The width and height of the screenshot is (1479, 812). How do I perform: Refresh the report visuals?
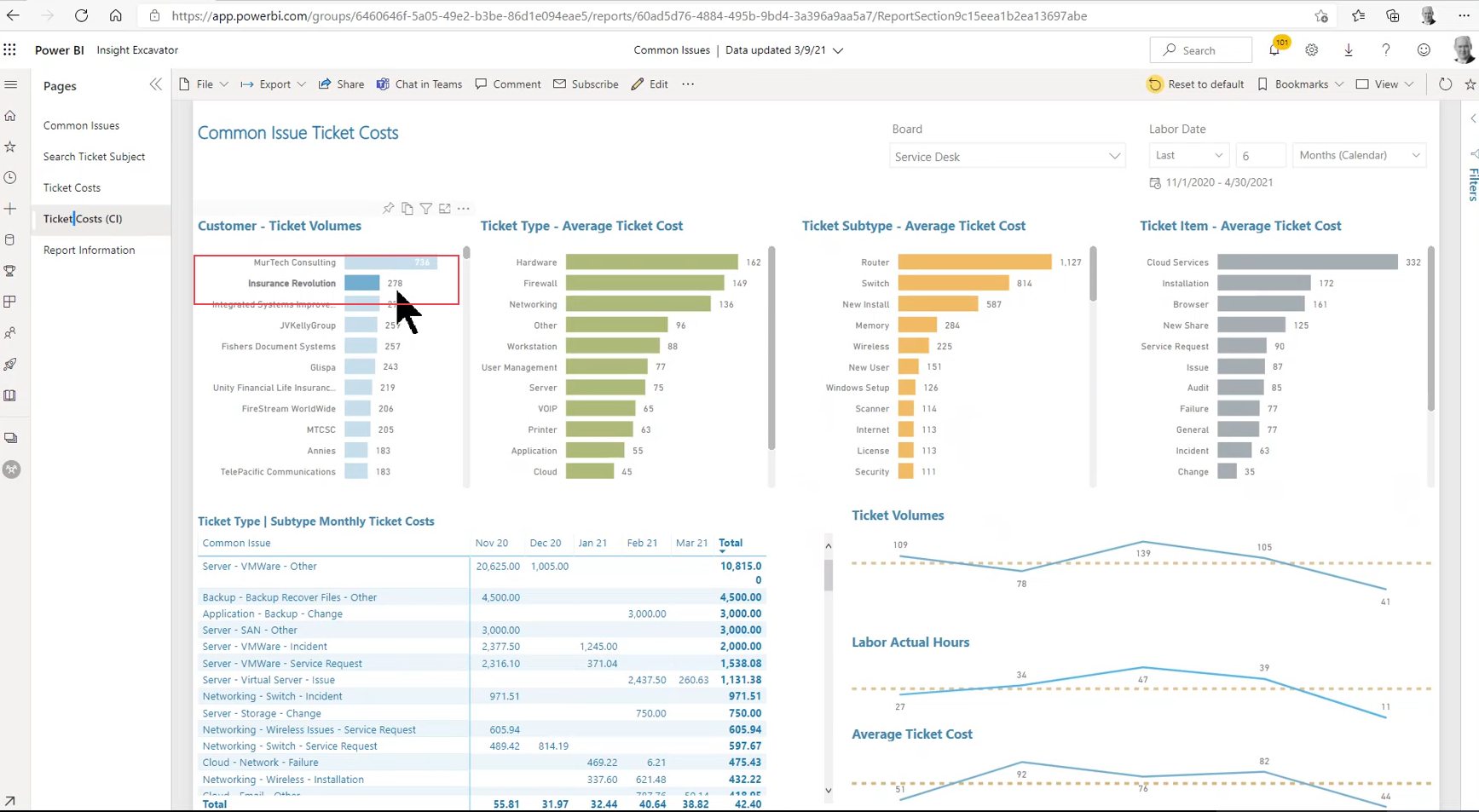pyautogui.click(x=1445, y=84)
